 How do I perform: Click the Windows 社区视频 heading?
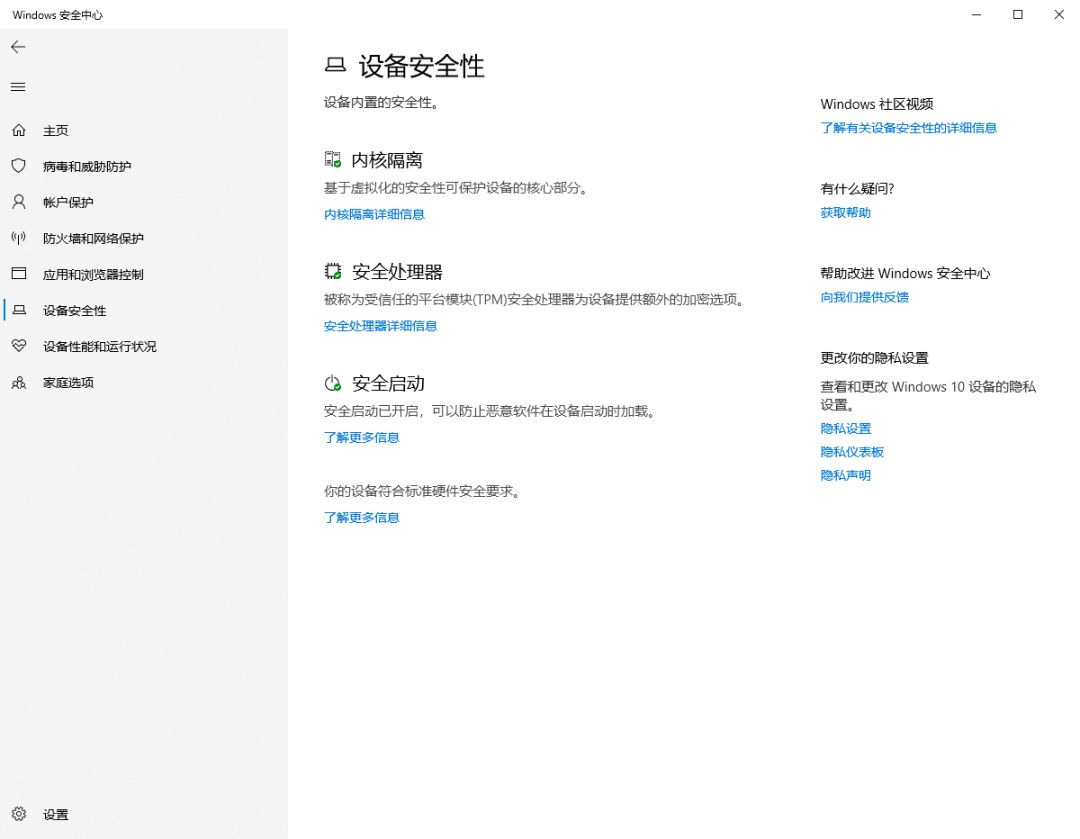pos(877,104)
